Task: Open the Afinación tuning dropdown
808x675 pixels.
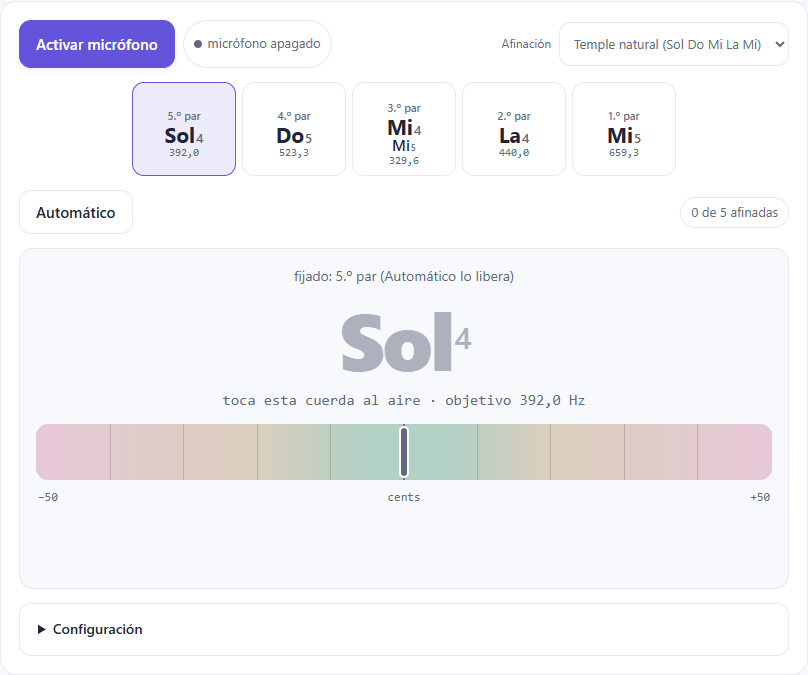Action: pyautogui.click(x=674, y=44)
